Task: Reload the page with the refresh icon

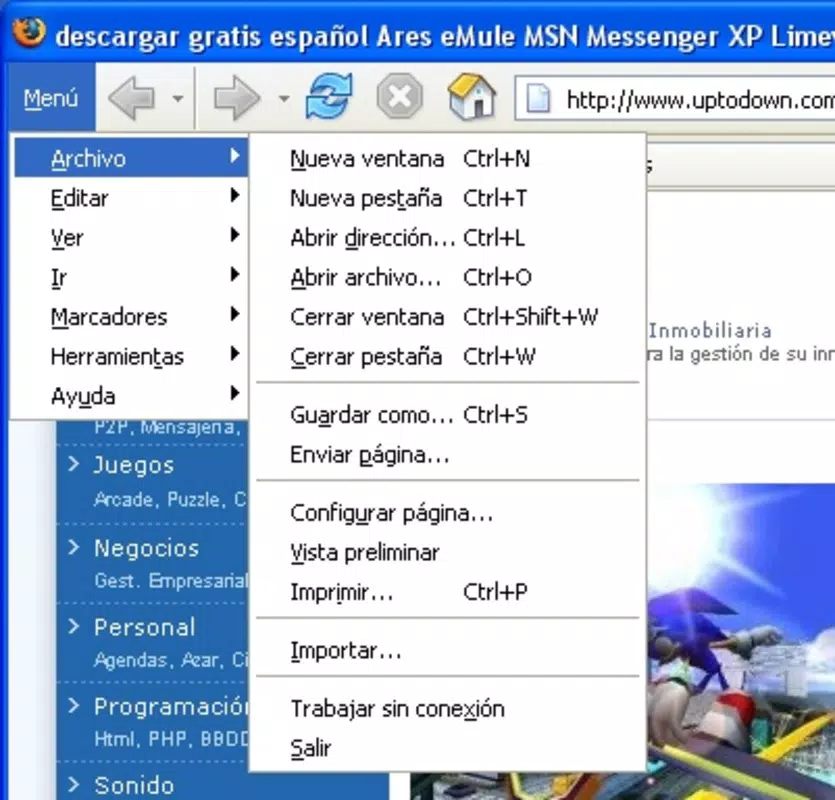Action: (x=329, y=97)
